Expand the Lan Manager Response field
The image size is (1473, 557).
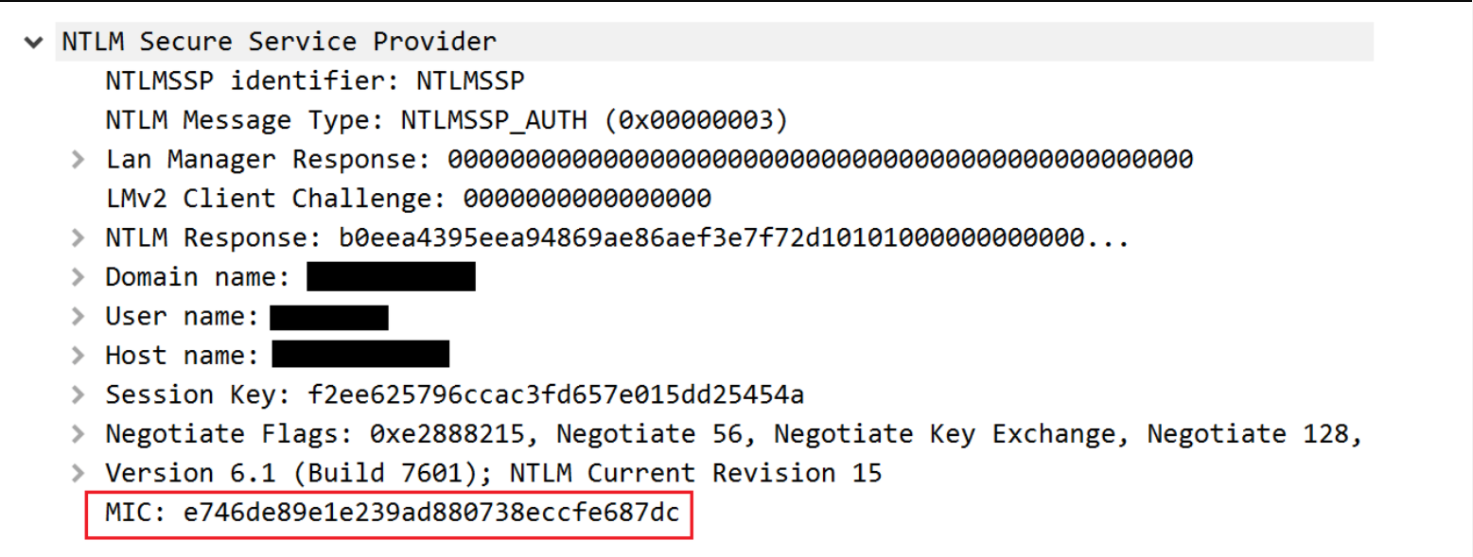tap(79, 159)
